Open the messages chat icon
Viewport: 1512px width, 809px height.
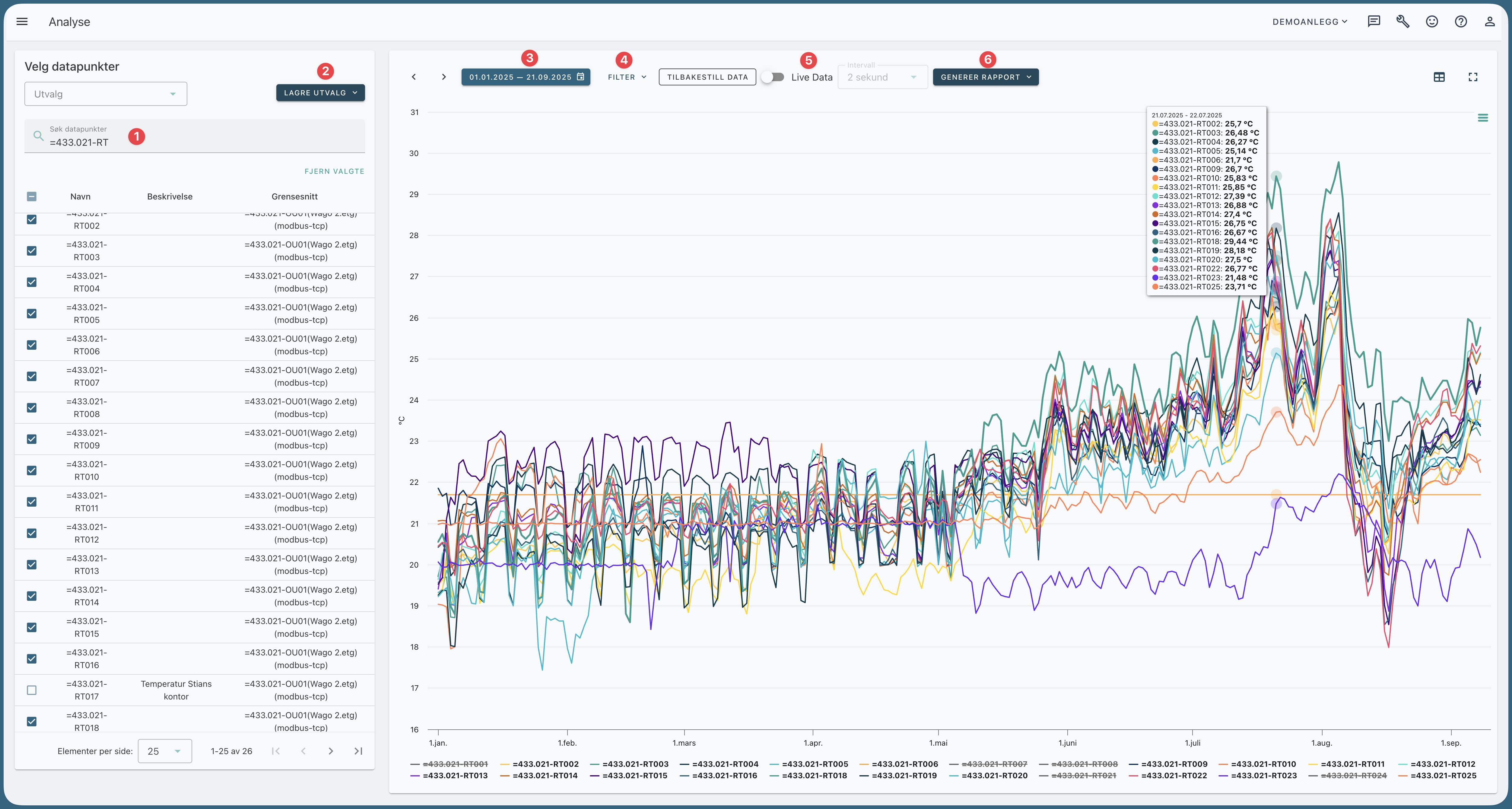[1374, 22]
